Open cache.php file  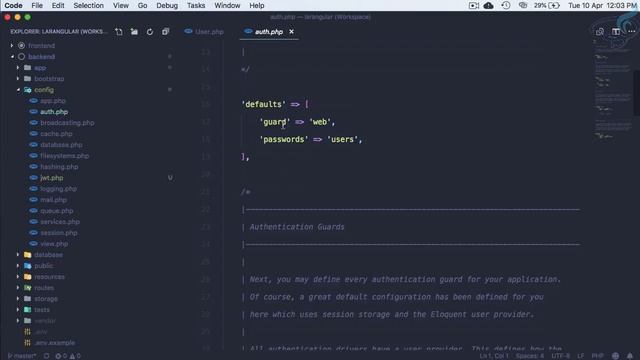(56, 134)
